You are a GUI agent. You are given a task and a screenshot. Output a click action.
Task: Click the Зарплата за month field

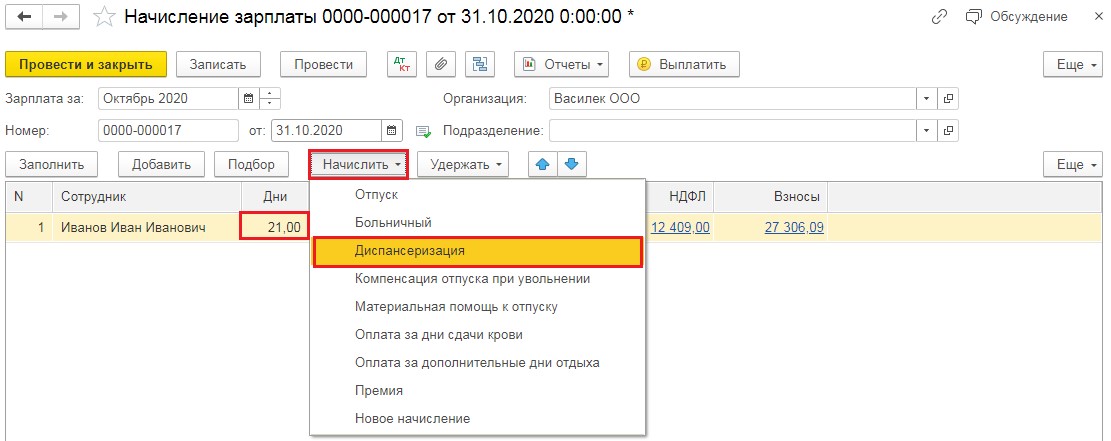point(169,99)
